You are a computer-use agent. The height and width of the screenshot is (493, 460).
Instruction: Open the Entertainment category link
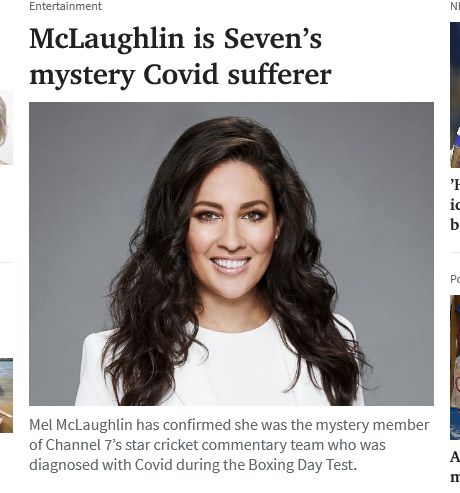click(65, 6)
